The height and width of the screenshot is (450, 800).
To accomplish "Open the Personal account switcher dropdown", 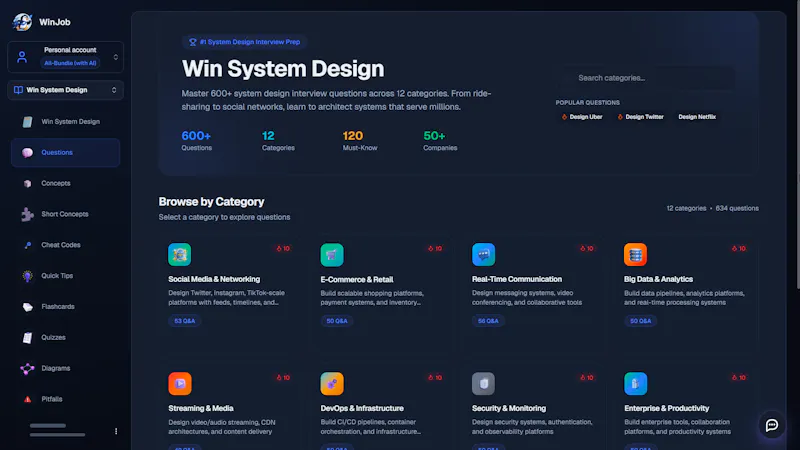I will 65,57.
